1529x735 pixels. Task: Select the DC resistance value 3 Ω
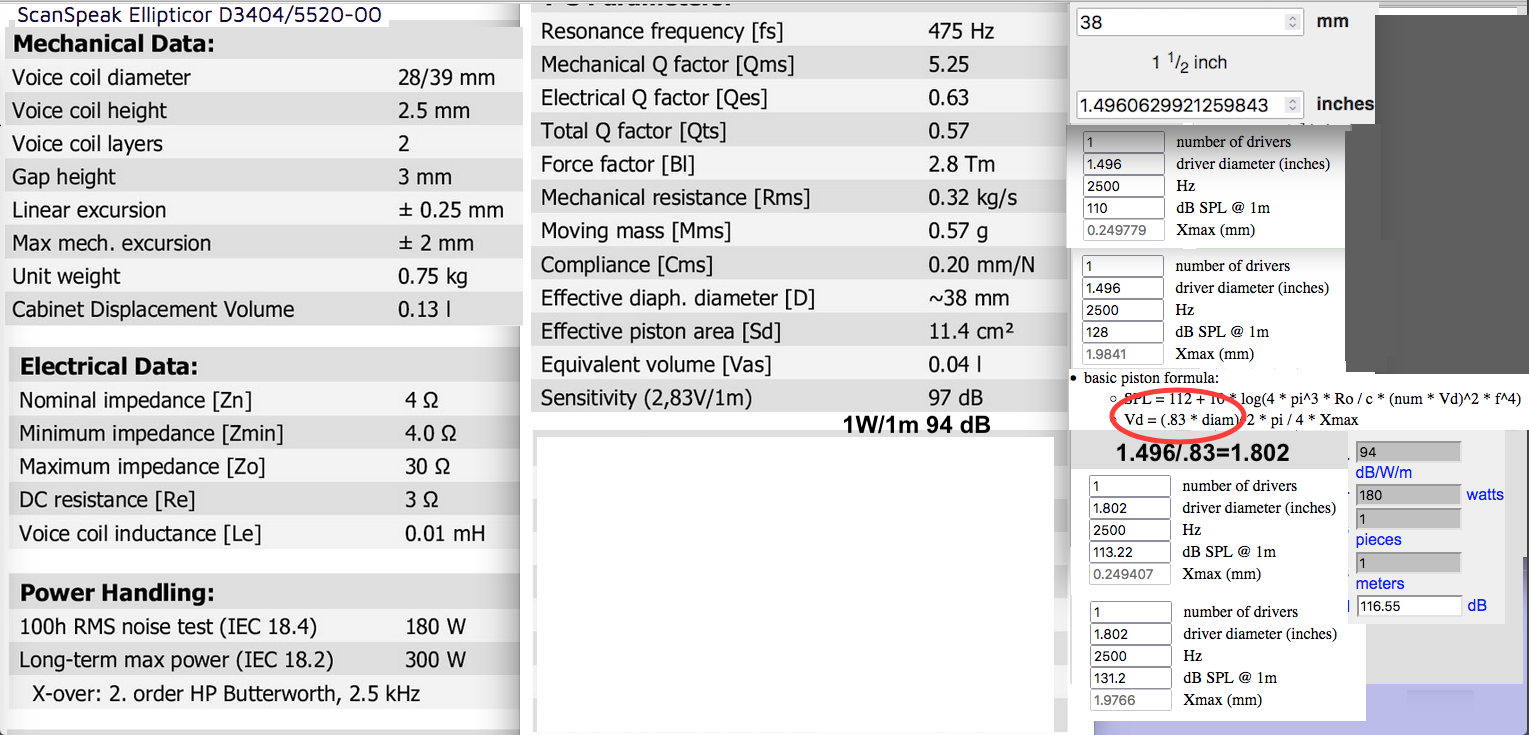(x=421, y=499)
